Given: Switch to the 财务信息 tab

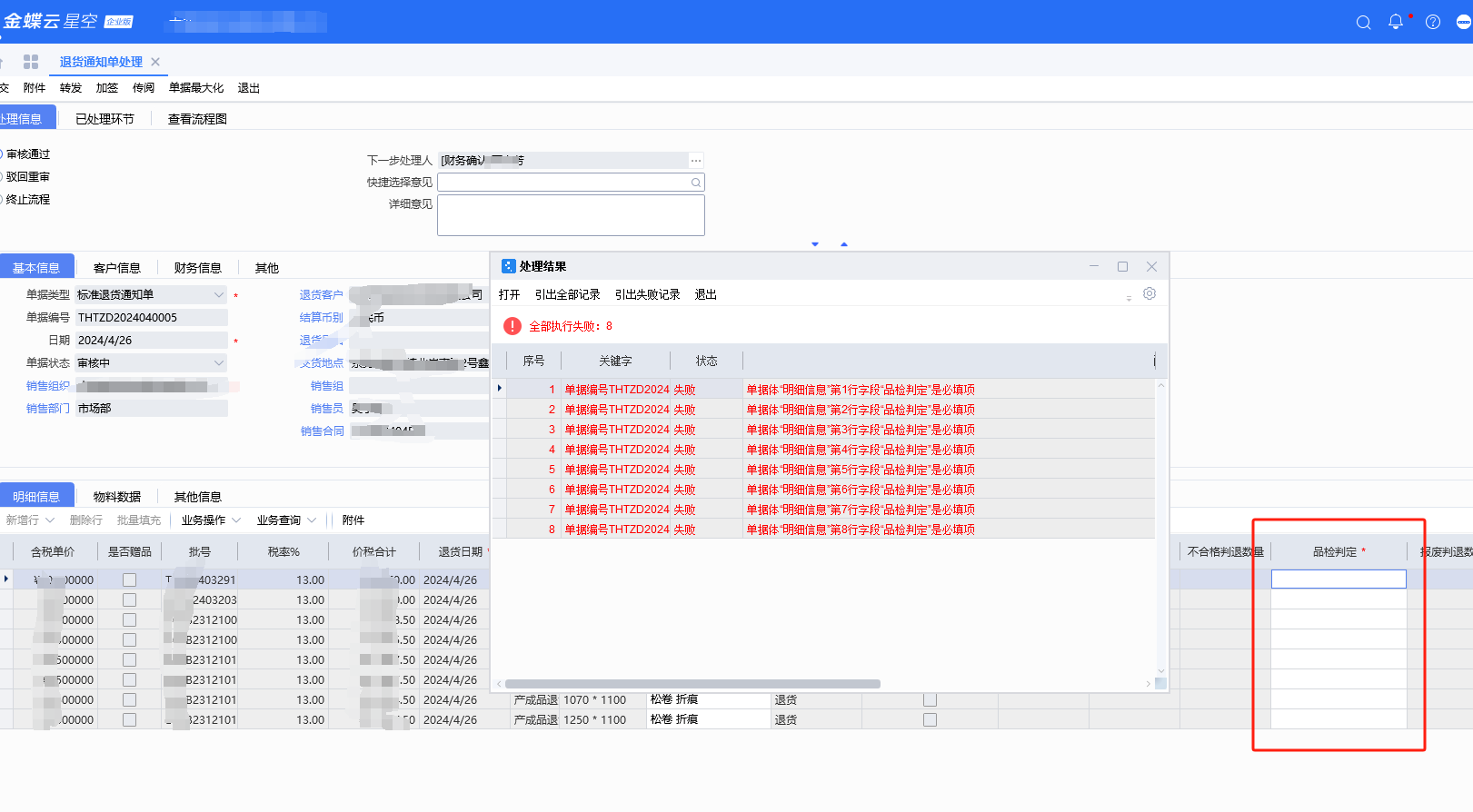Looking at the screenshot, I should click(x=197, y=268).
